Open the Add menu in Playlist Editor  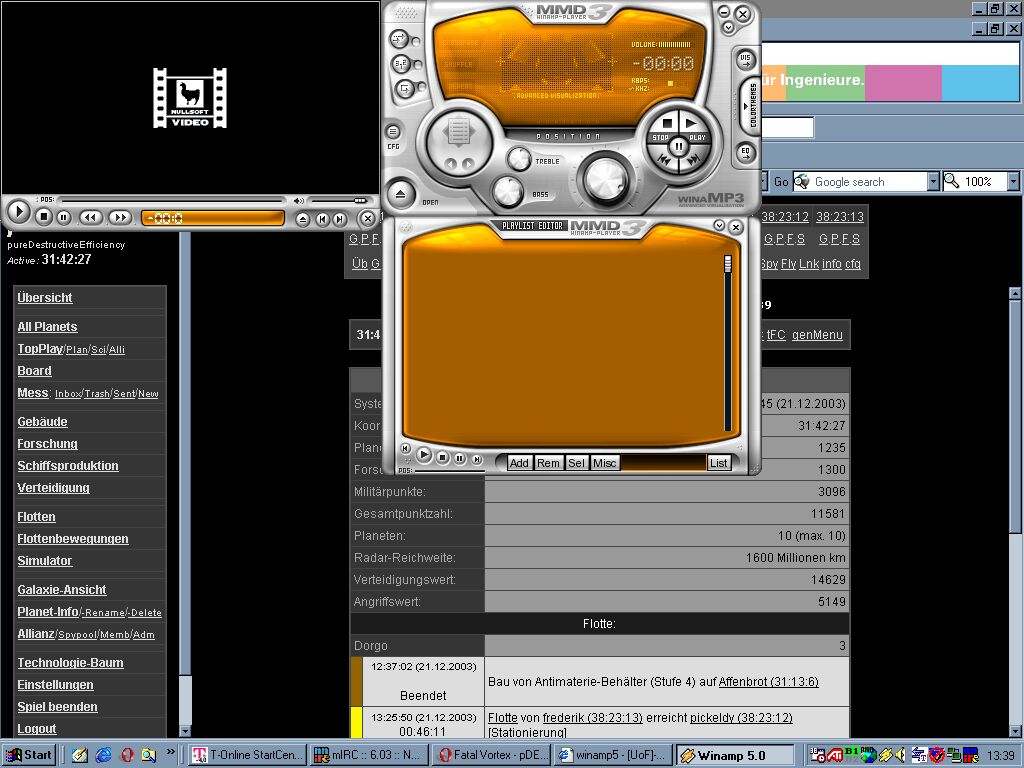519,463
